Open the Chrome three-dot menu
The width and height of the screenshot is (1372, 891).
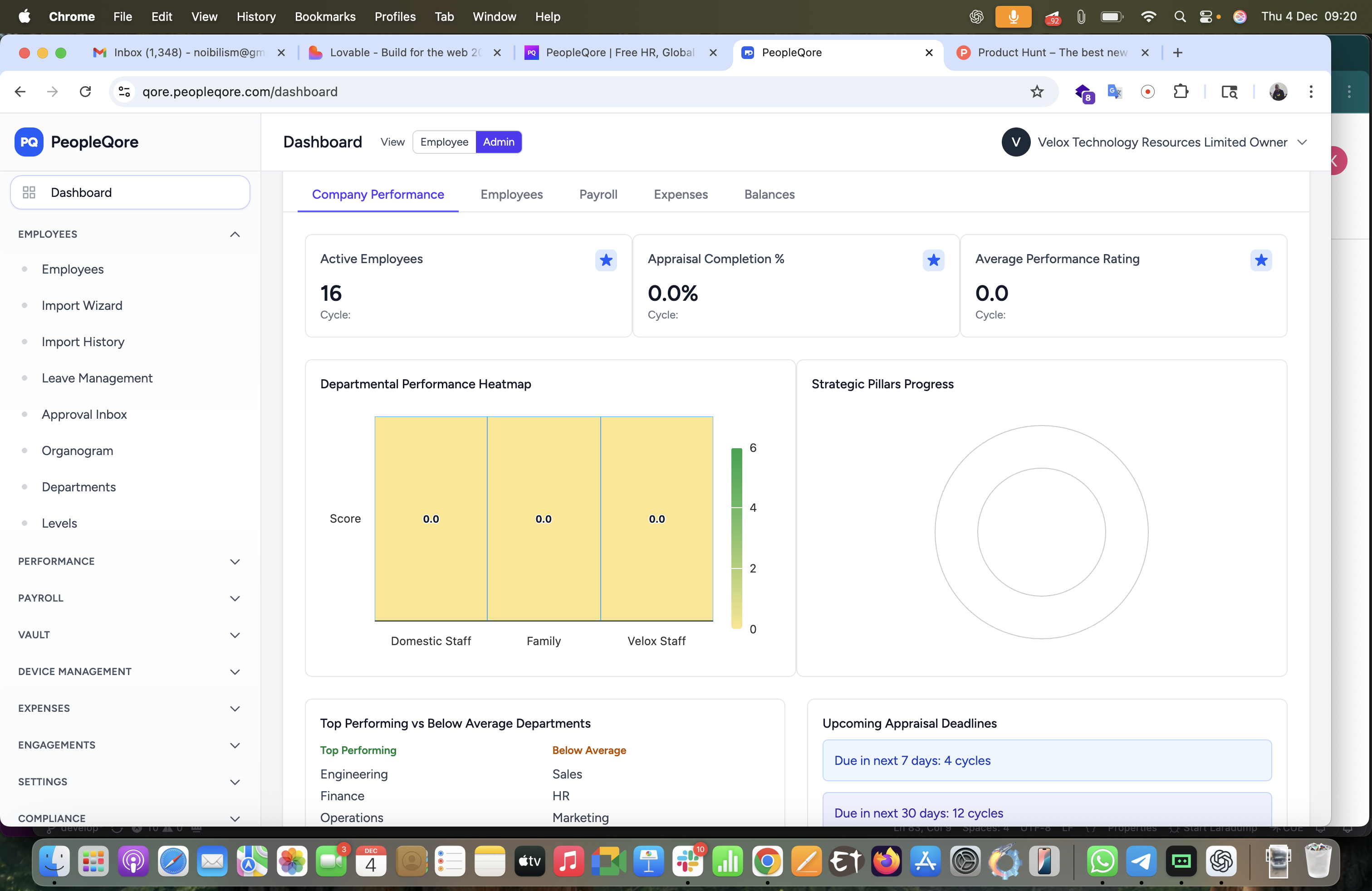pyautogui.click(x=1311, y=92)
